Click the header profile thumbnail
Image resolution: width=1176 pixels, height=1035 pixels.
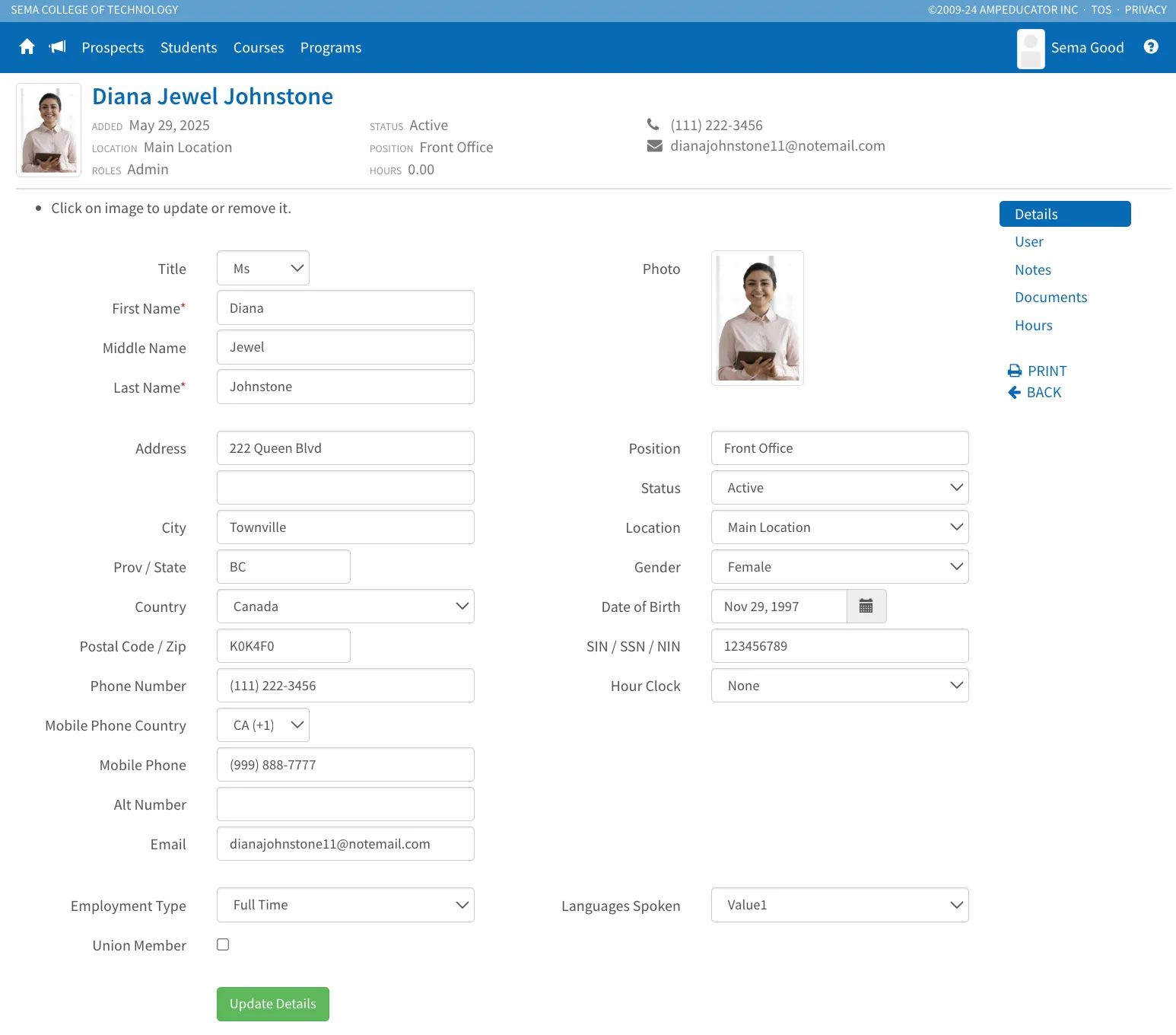pyautogui.click(x=49, y=130)
